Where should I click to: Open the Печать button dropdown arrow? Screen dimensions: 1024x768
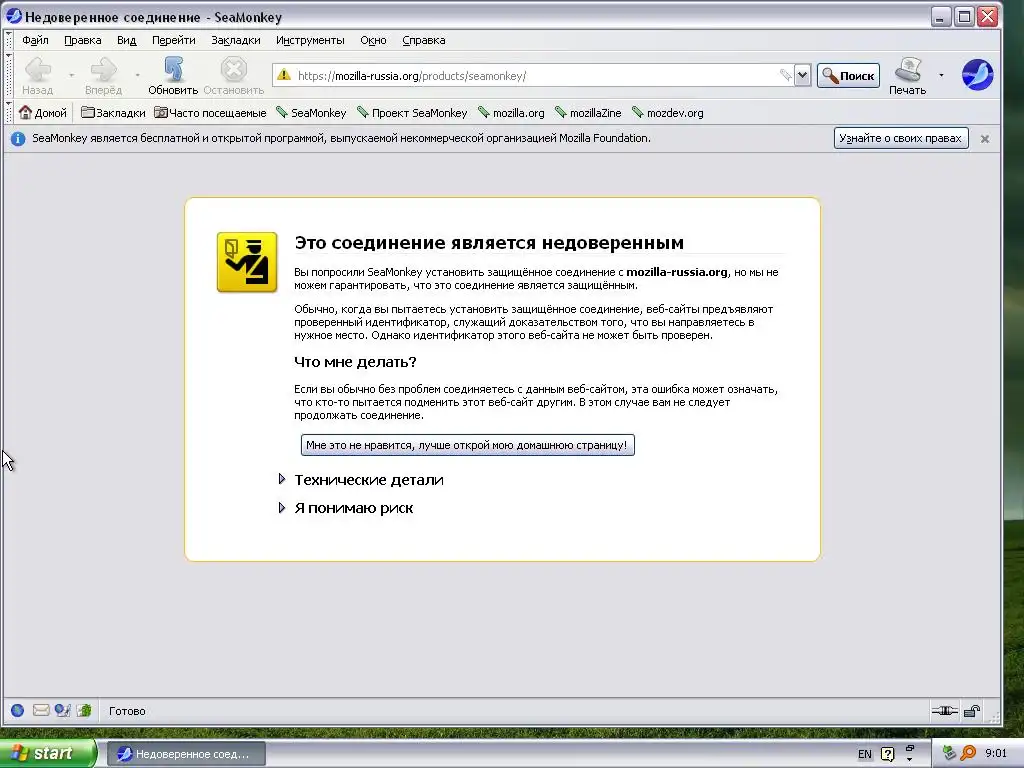[941, 75]
